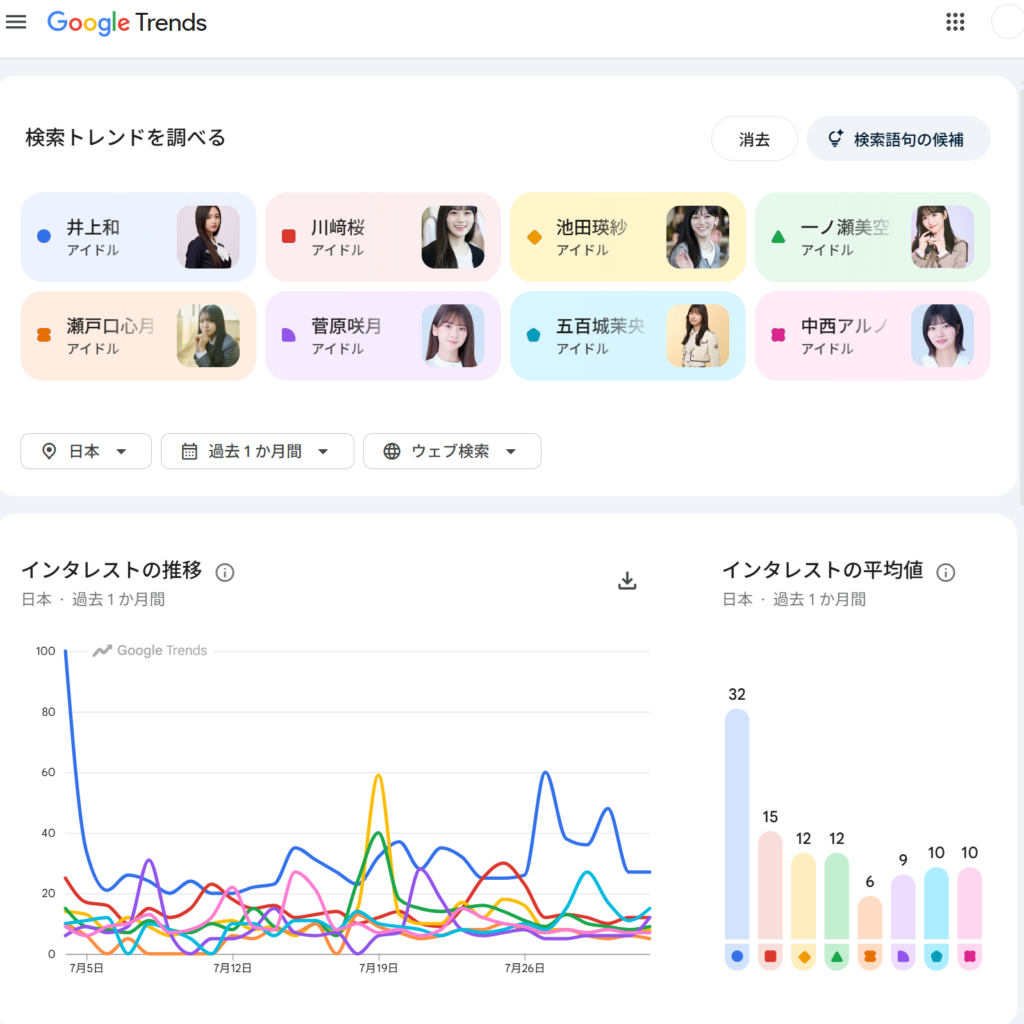Click the purple icon below the average bar 9
The height and width of the screenshot is (1024, 1024).
click(903, 957)
